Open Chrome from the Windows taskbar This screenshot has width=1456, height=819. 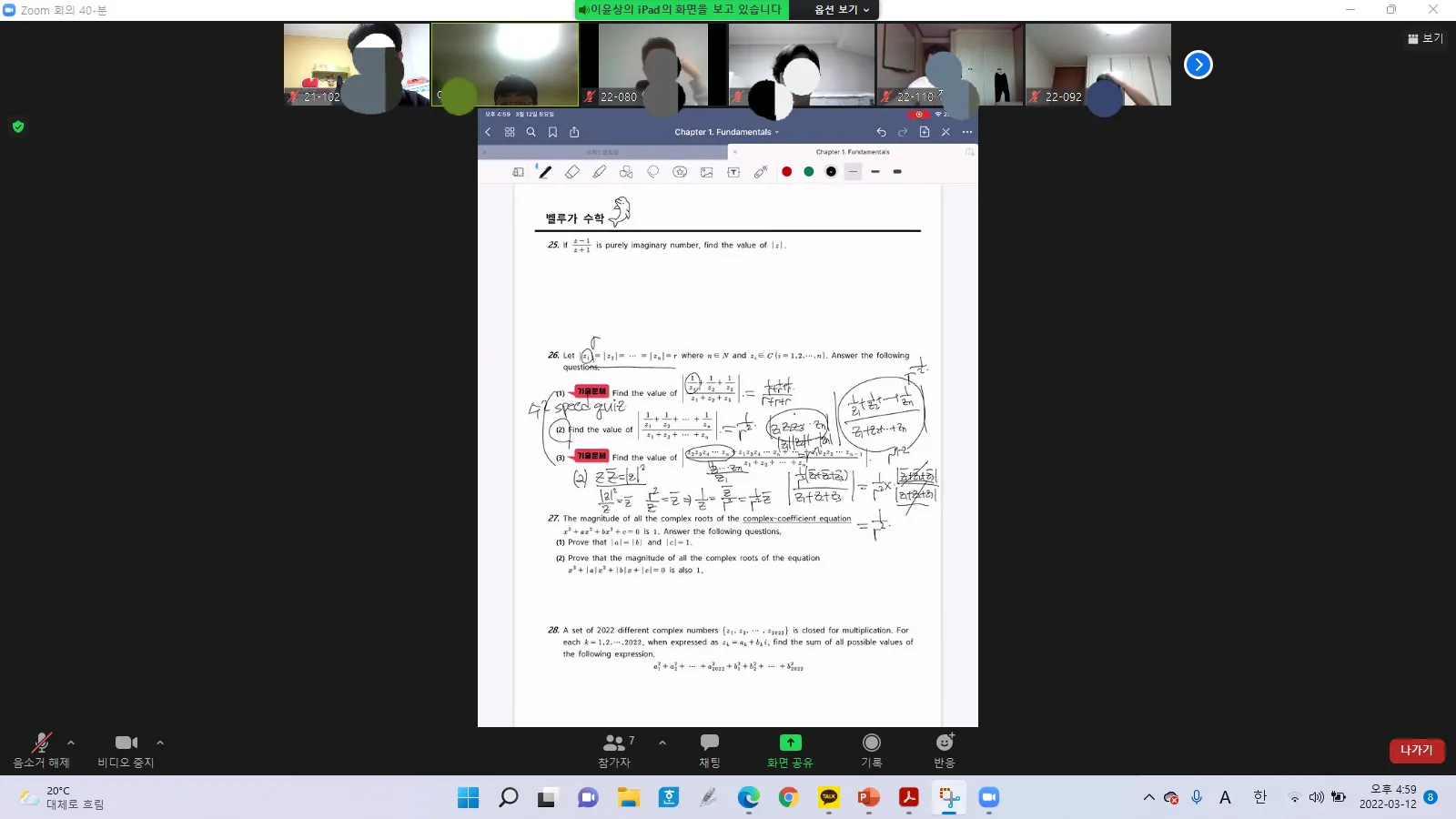[x=789, y=798]
